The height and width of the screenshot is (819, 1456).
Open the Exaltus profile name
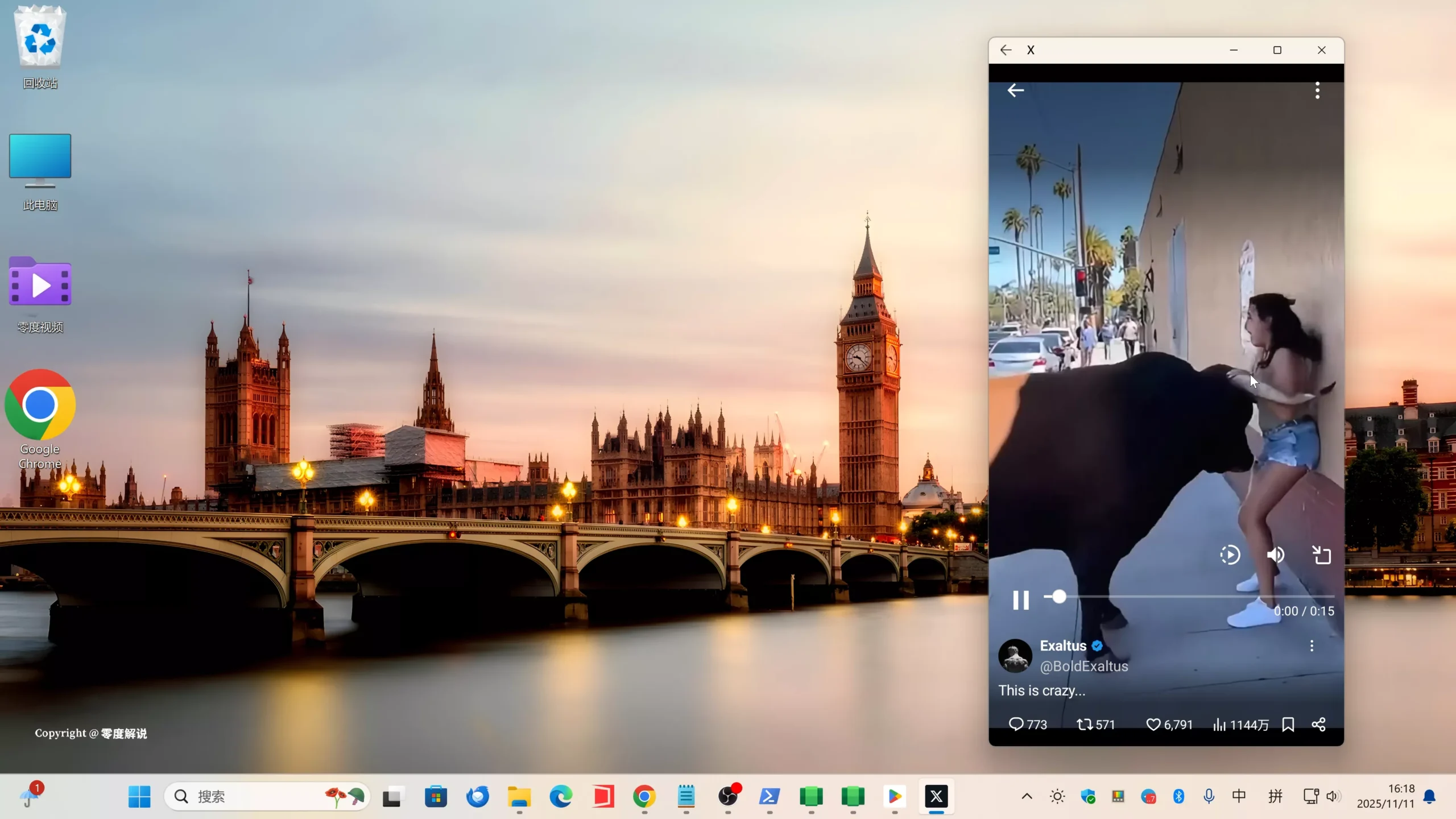[x=1062, y=646]
